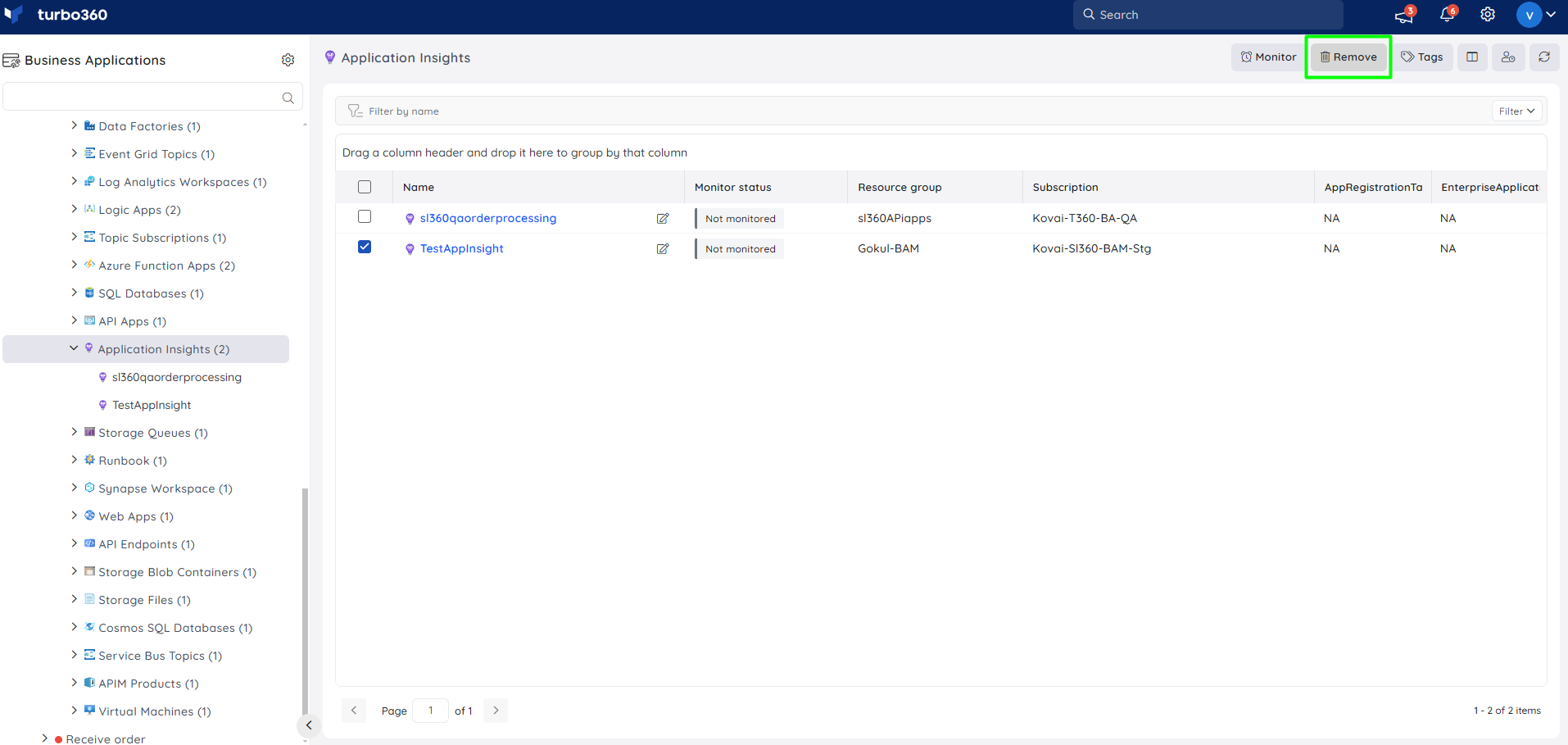The height and width of the screenshot is (745, 1568).
Task: Open the sl360qaorderprocessing link
Action: coord(488,218)
